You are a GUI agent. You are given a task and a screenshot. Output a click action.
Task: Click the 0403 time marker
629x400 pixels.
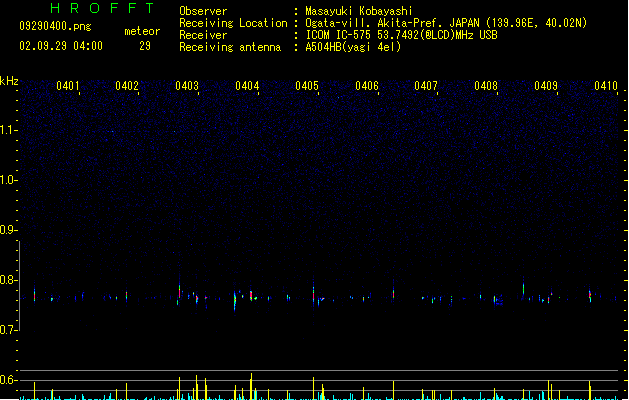187,86
